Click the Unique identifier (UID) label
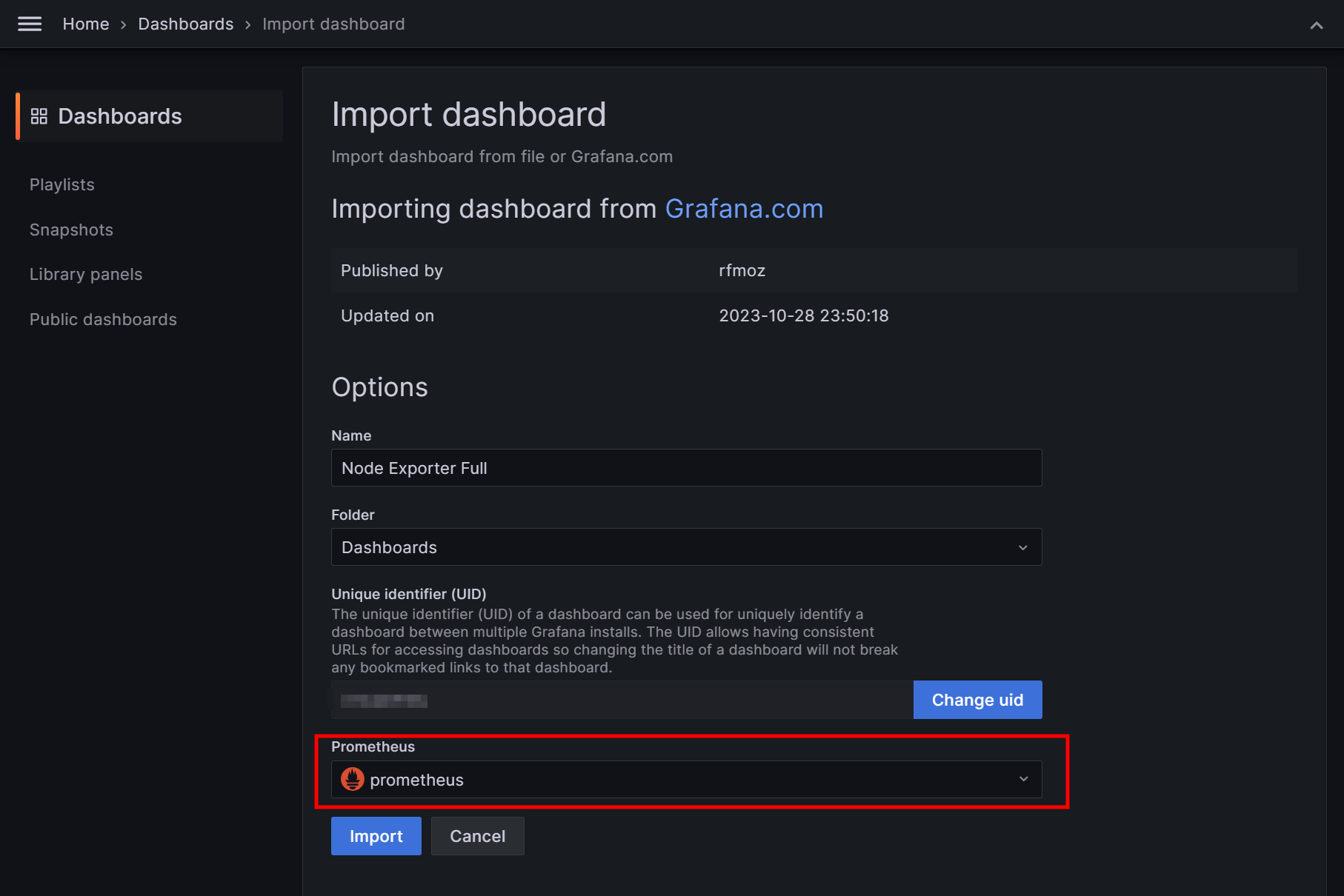Viewport: 1344px width, 896px height. tap(409, 594)
